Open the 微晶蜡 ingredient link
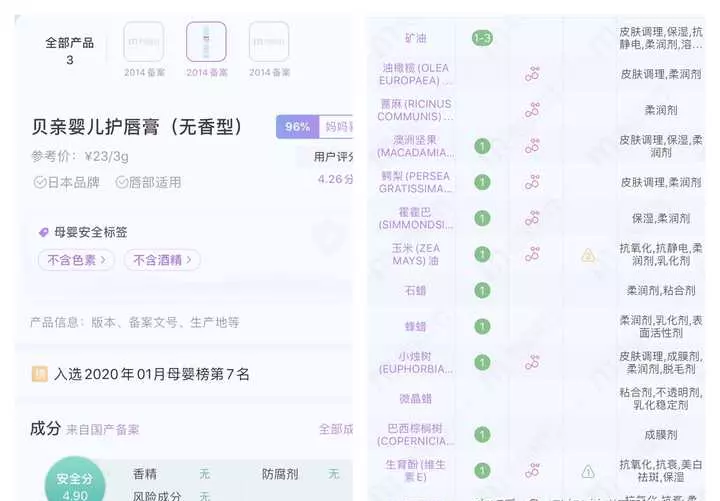This screenshot has height=501, width=720. (x=416, y=399)
